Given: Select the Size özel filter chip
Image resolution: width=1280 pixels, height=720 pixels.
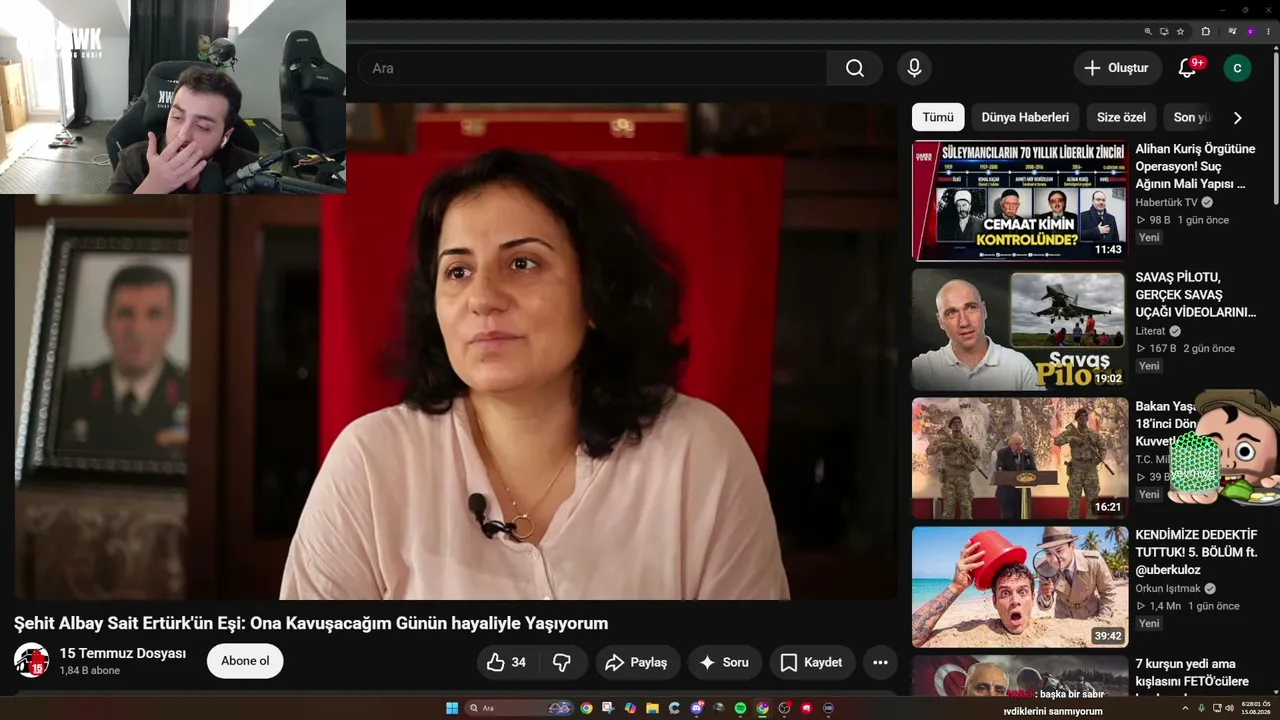Looking at the screenshot, I should [1121, 117].
